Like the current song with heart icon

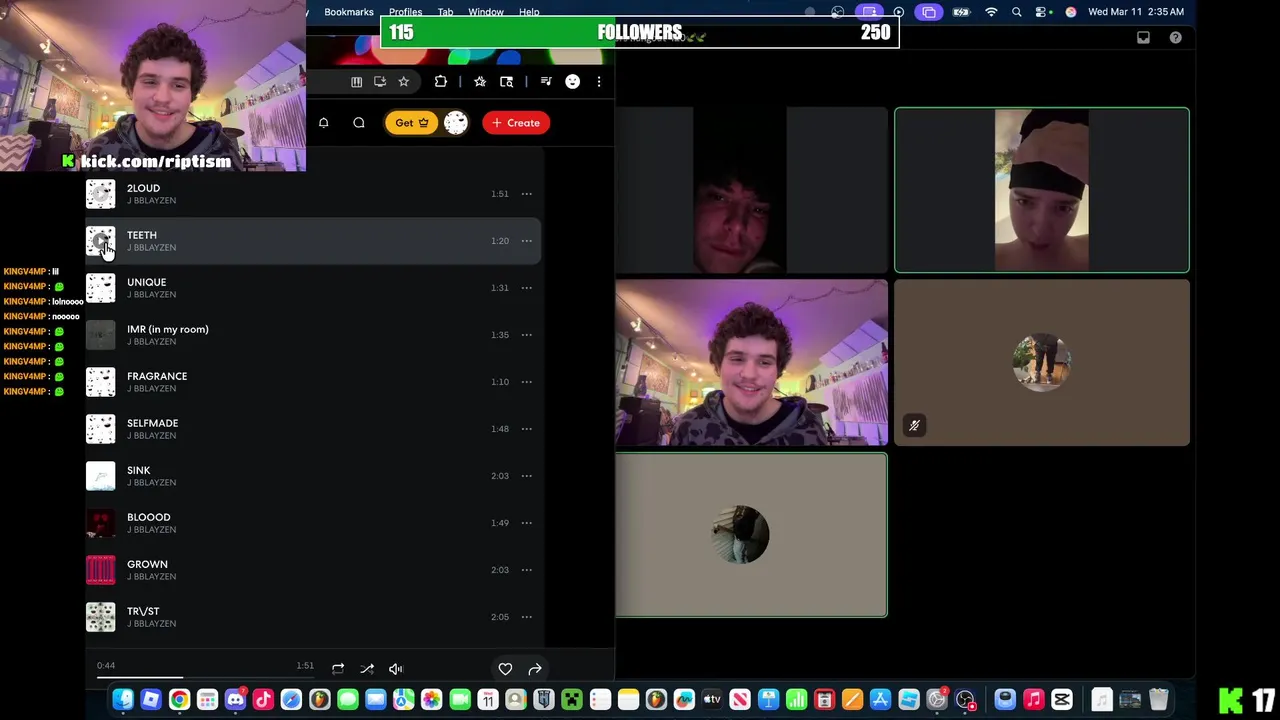(x=505, y=669)
